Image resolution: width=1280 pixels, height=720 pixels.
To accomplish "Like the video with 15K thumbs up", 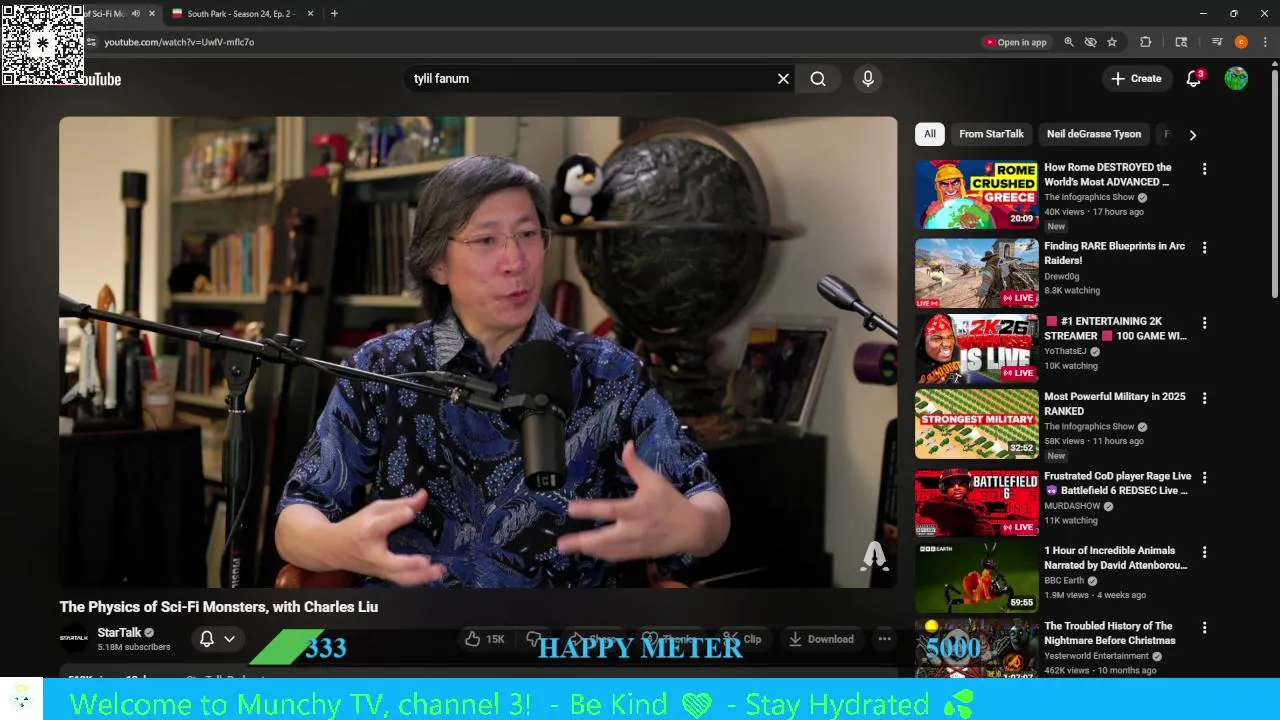I will pyautogui.click(x=485, y=639).
